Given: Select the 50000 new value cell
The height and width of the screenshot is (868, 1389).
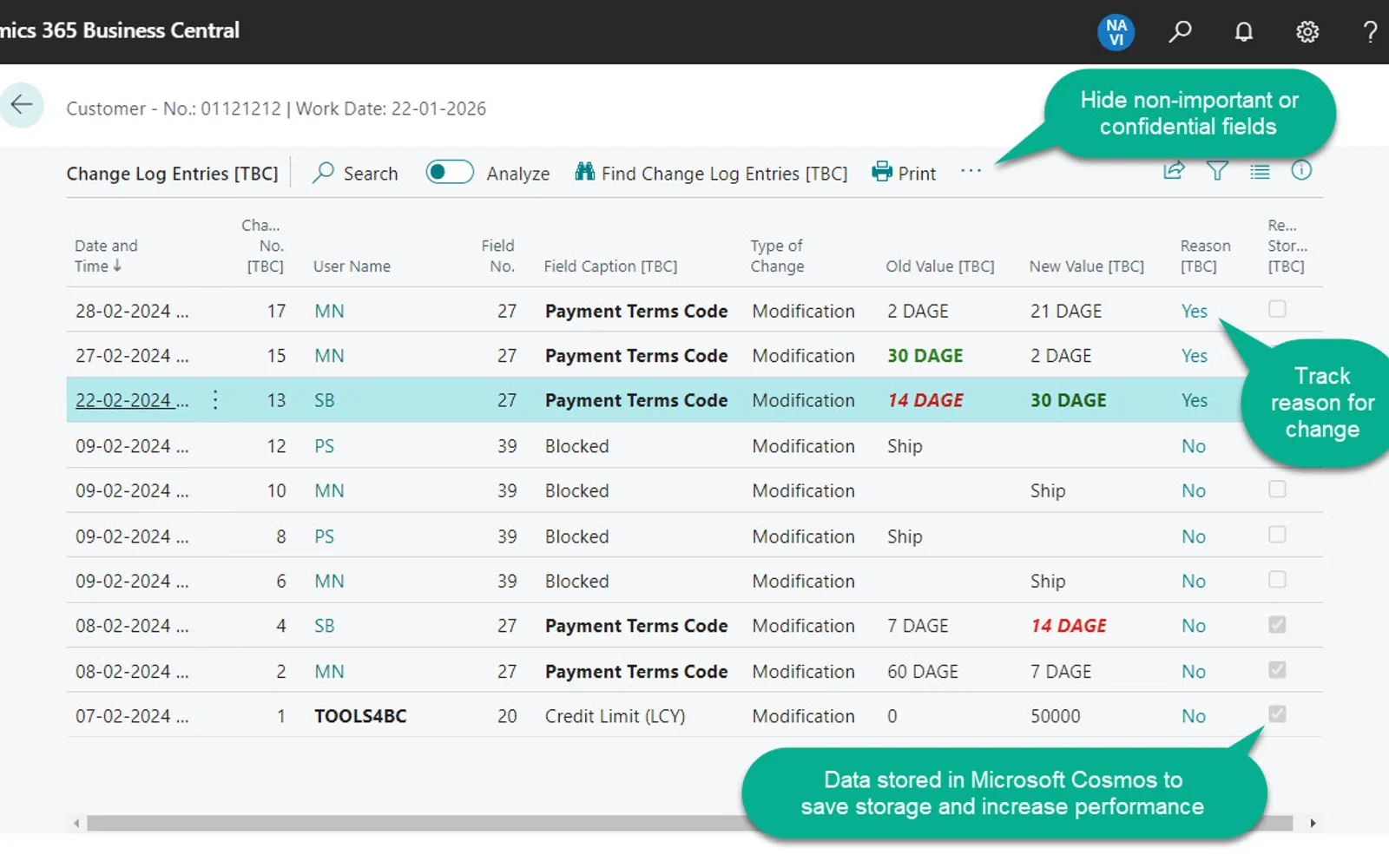Looking at the screenshot, I should pos(1055,716).
